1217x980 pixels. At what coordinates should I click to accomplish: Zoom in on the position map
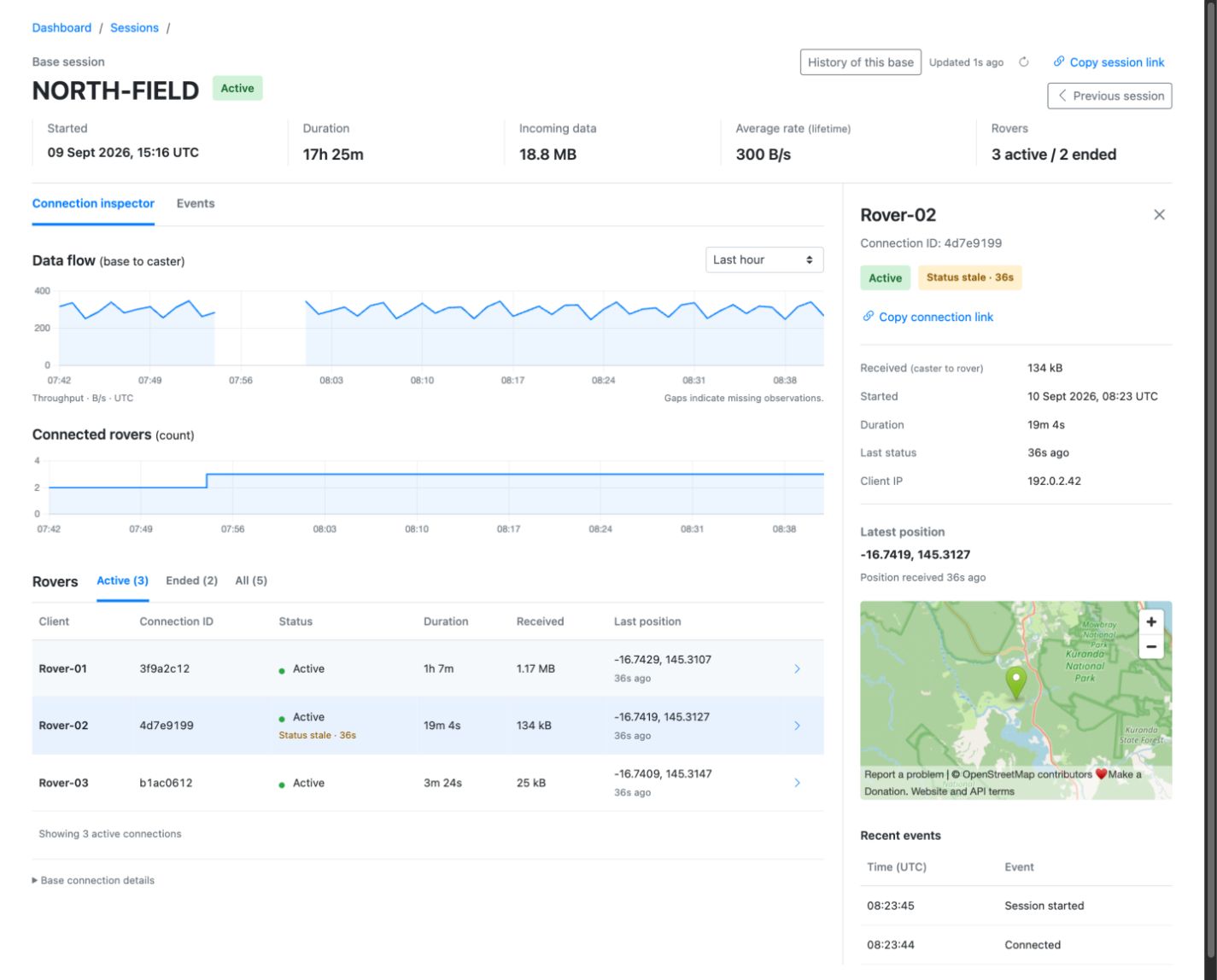tap(1151, 621)
